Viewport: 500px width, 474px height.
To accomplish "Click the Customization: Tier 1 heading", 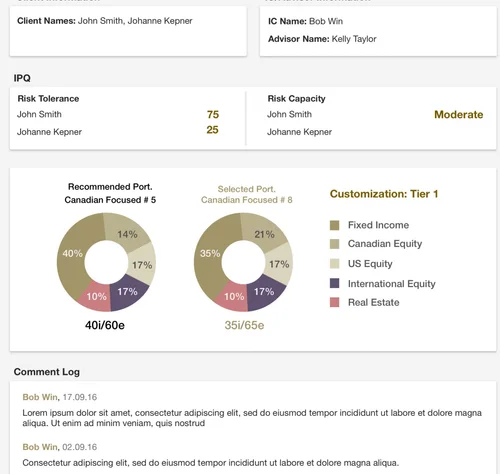I will 384,194.
